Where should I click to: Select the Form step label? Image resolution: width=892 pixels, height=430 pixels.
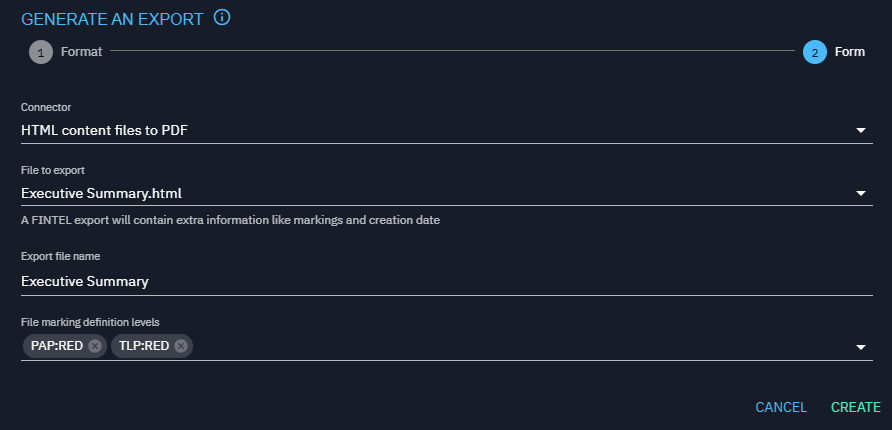click(850, 52)
